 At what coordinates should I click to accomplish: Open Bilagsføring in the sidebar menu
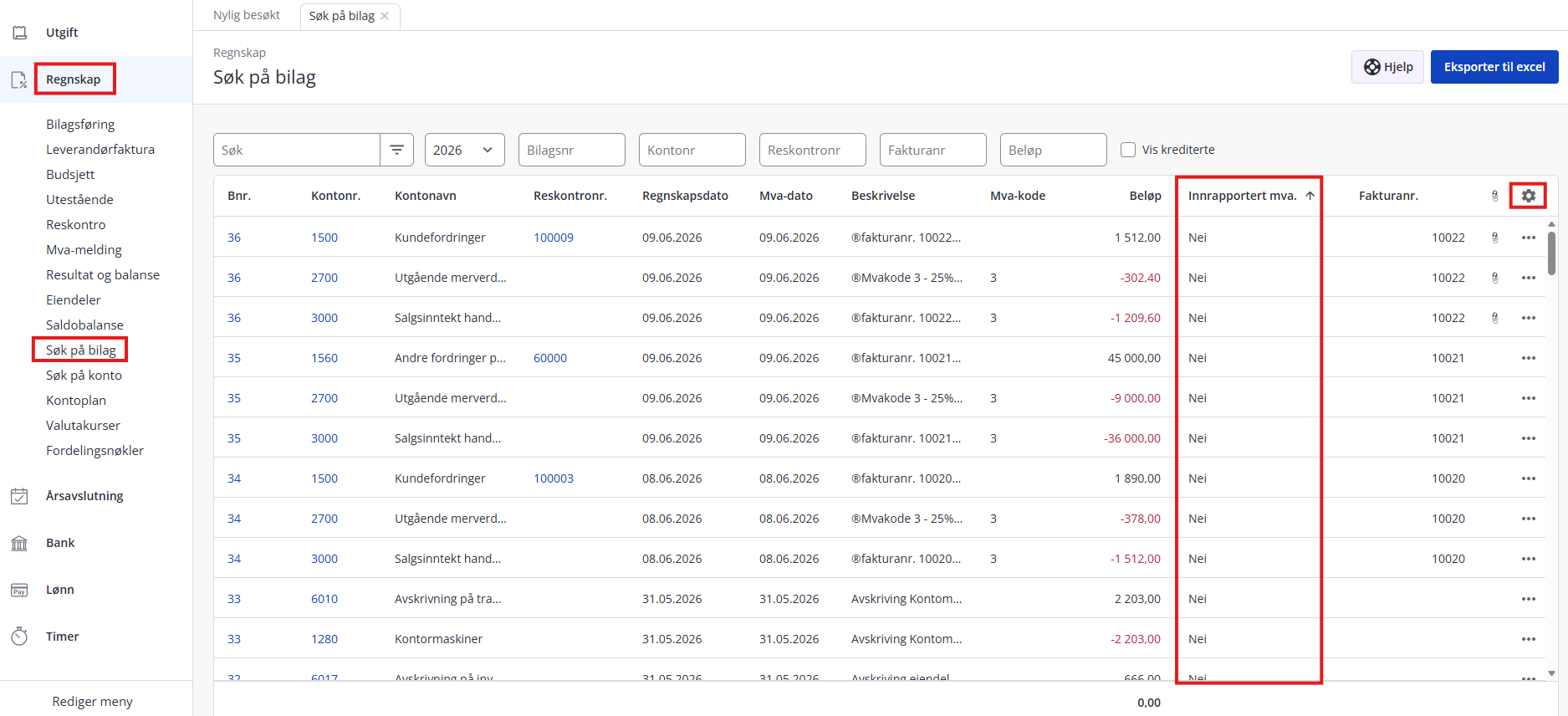(x=80, y=125)
